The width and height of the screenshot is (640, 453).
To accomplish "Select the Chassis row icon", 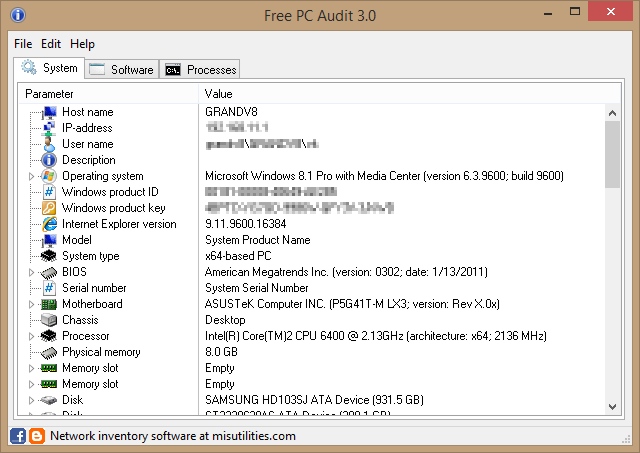I will 49,320.
